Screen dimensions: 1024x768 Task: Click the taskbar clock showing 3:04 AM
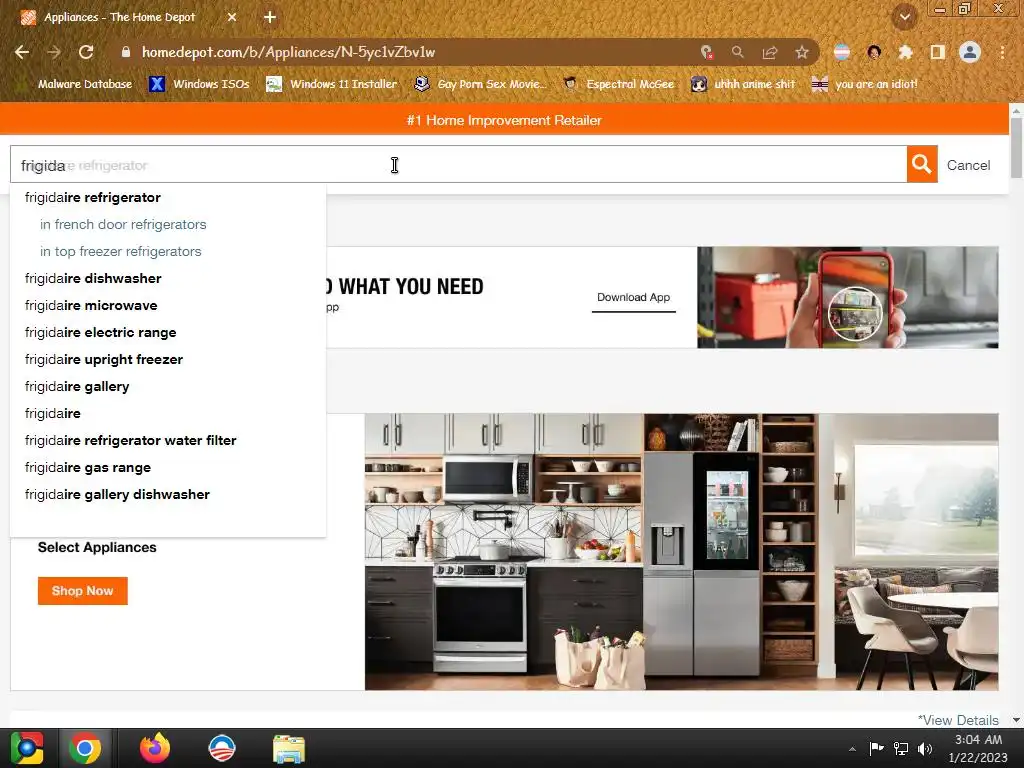click(x=978, y=748)
